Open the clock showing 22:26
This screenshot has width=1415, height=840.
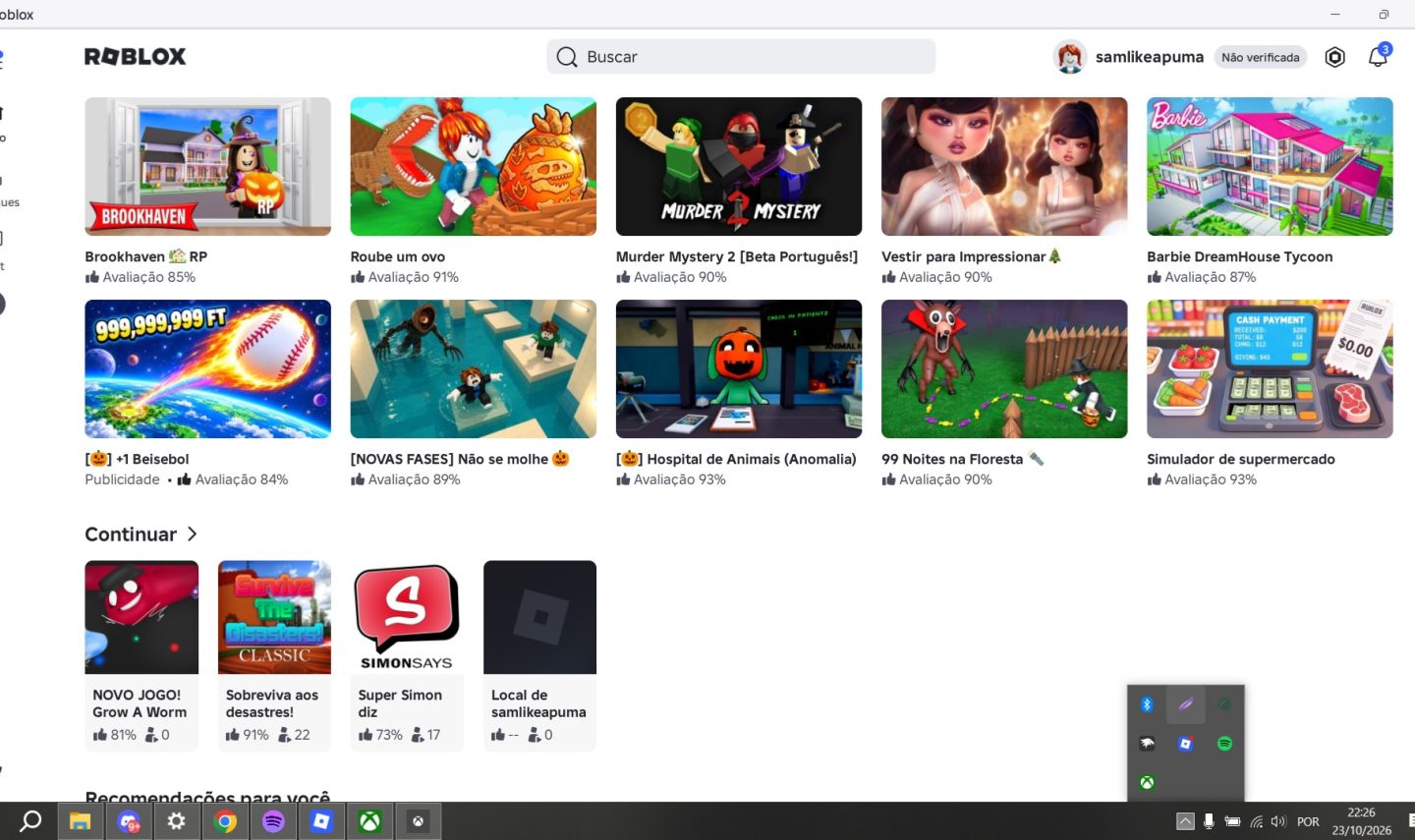[x=1362, y=821]
